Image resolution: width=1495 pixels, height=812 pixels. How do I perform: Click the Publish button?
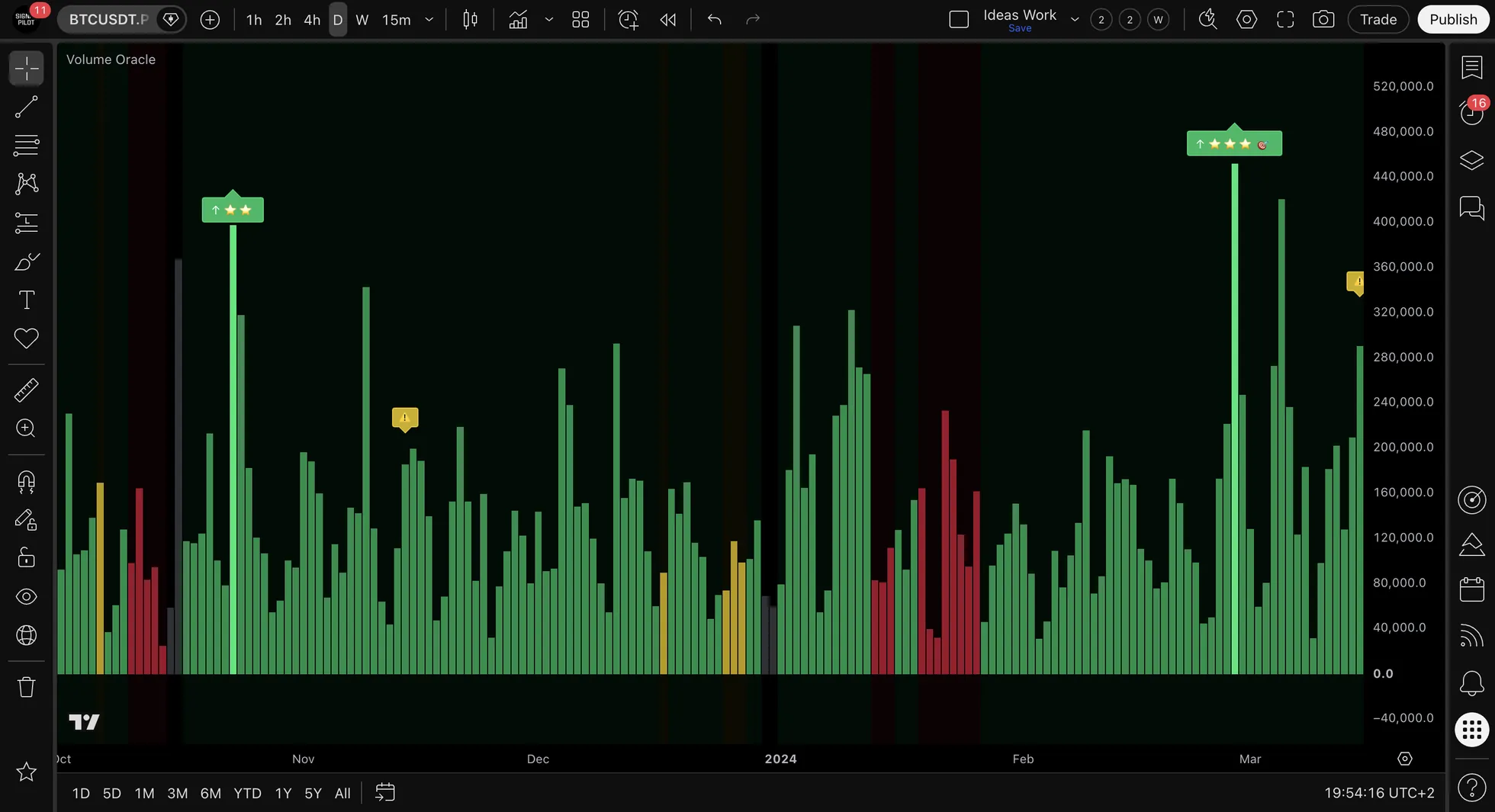[1453, 20]
